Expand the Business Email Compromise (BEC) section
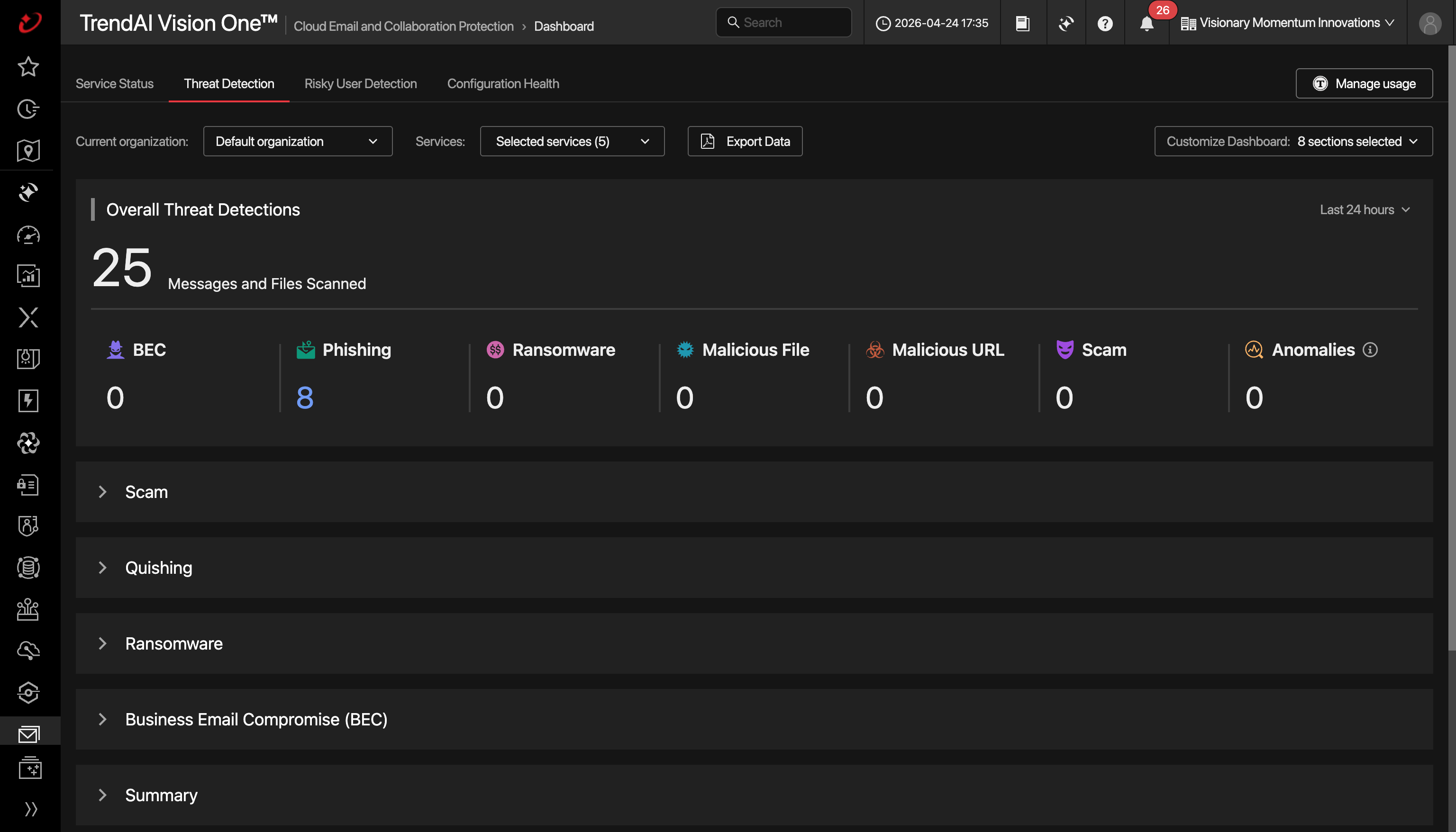This screenshot has width=1456, height=832. pos(754,719)
